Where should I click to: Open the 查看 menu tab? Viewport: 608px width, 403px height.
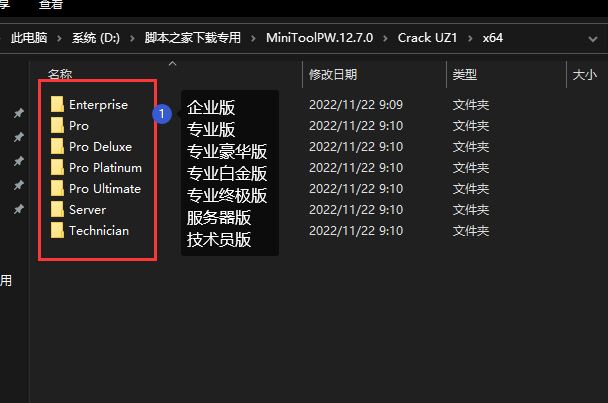51,5
